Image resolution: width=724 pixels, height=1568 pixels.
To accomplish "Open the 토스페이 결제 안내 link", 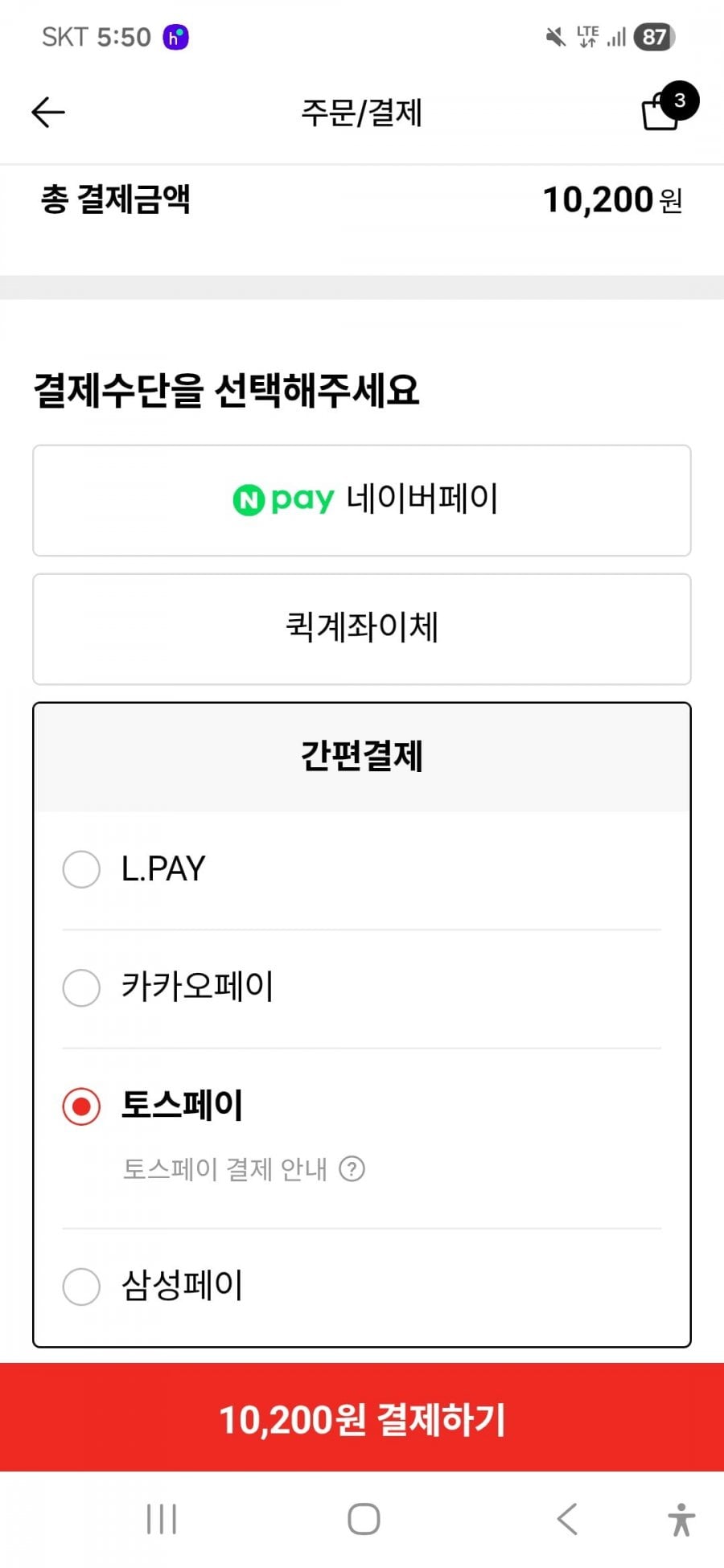I will coord(224,1168).
